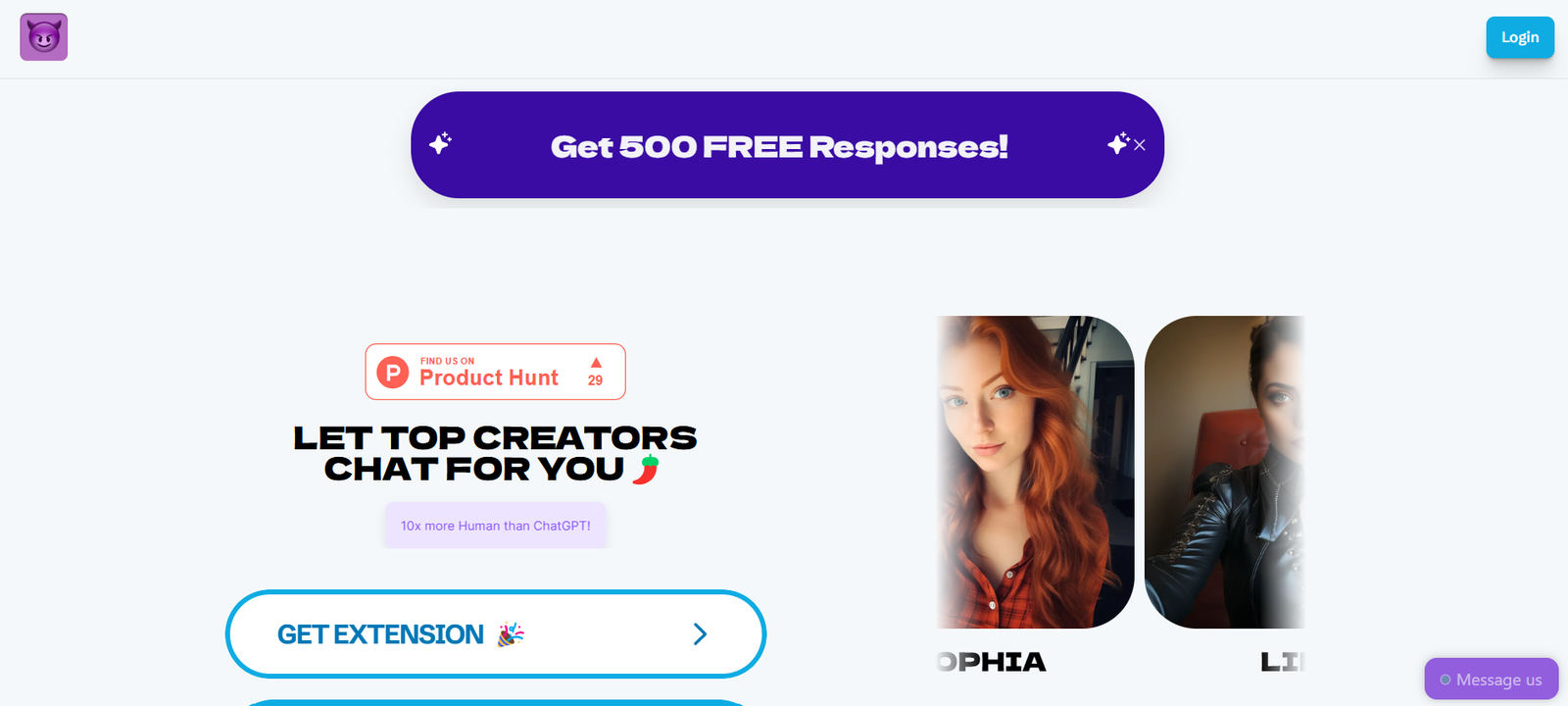Open the Find us on Product Hunt badge
Viewport: 1568px width, 706px height.
pyautogui.click(x=495, y=372)
